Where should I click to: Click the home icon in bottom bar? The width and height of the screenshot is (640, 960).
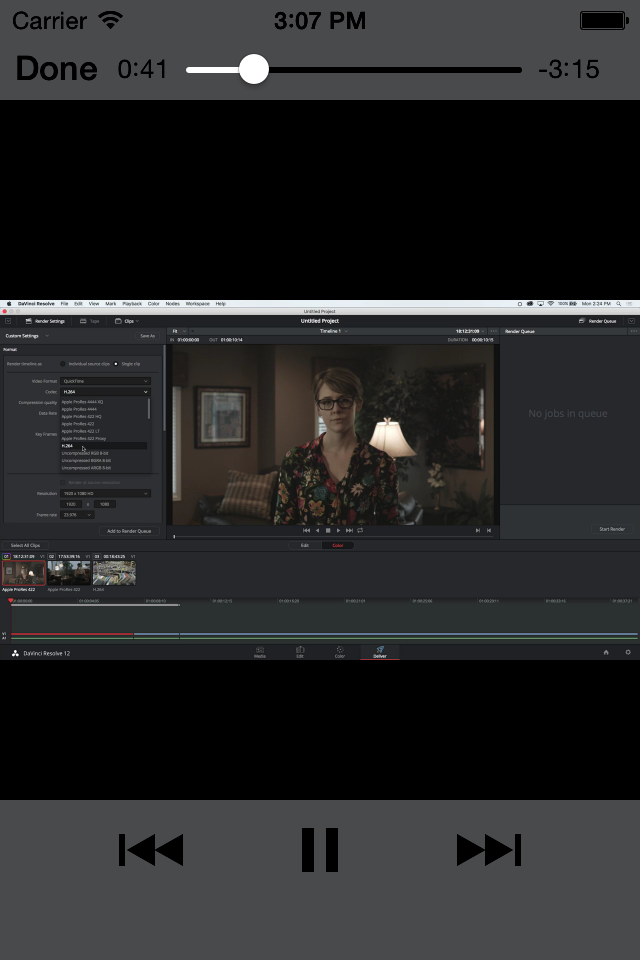(x=605, y=652)
